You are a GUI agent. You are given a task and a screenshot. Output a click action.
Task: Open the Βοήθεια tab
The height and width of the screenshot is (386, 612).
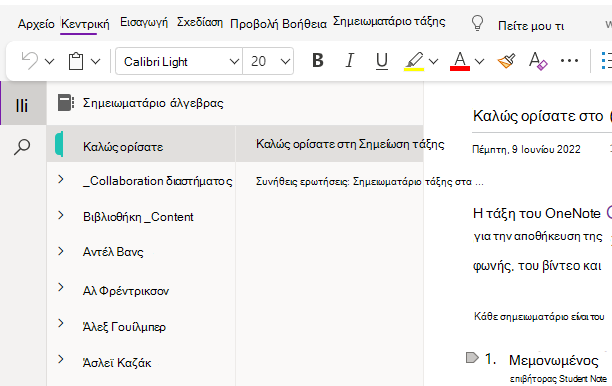(x=304, y=24)
